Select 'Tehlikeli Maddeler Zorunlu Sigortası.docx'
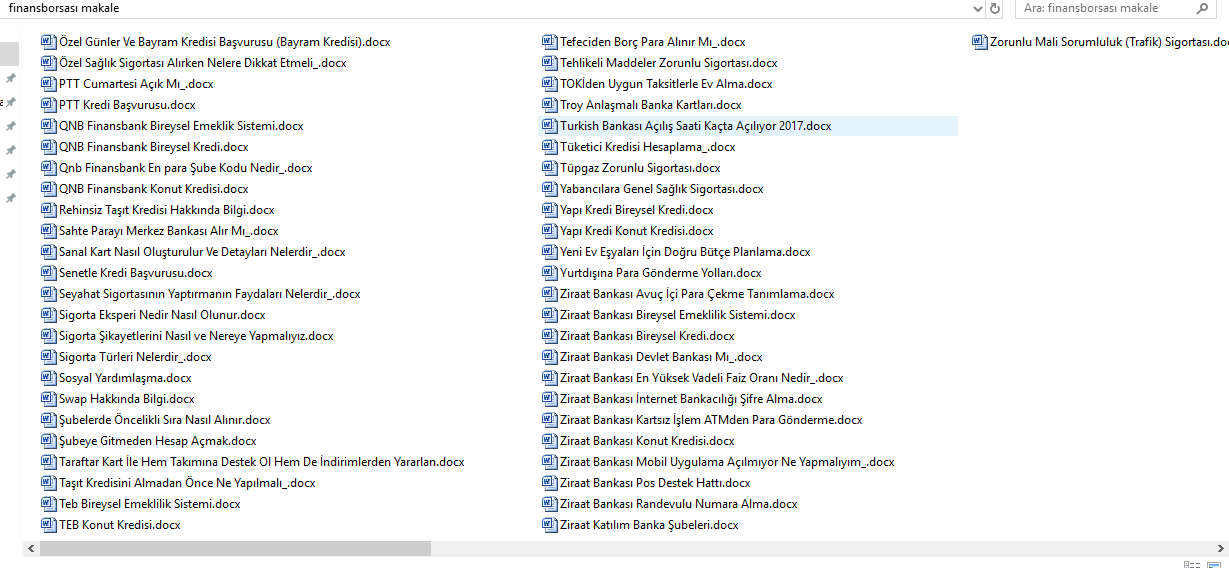 (x=668, y=63)
